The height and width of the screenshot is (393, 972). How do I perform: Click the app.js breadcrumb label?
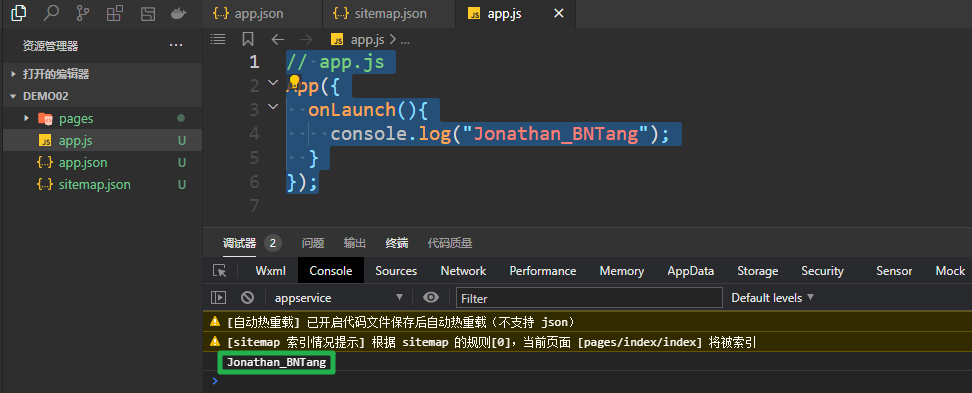368,40
